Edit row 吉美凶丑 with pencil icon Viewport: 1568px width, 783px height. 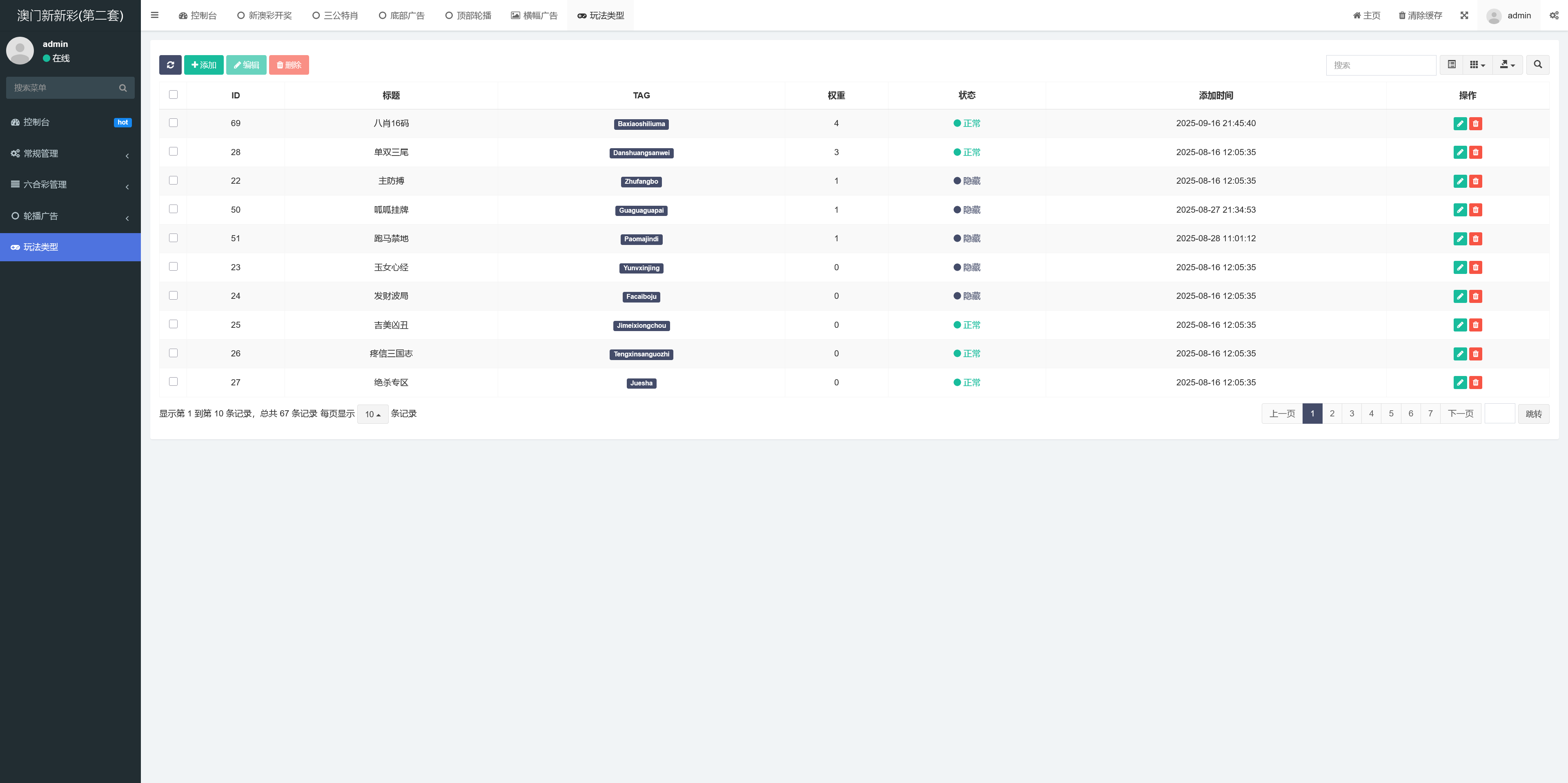point(1460,325)
